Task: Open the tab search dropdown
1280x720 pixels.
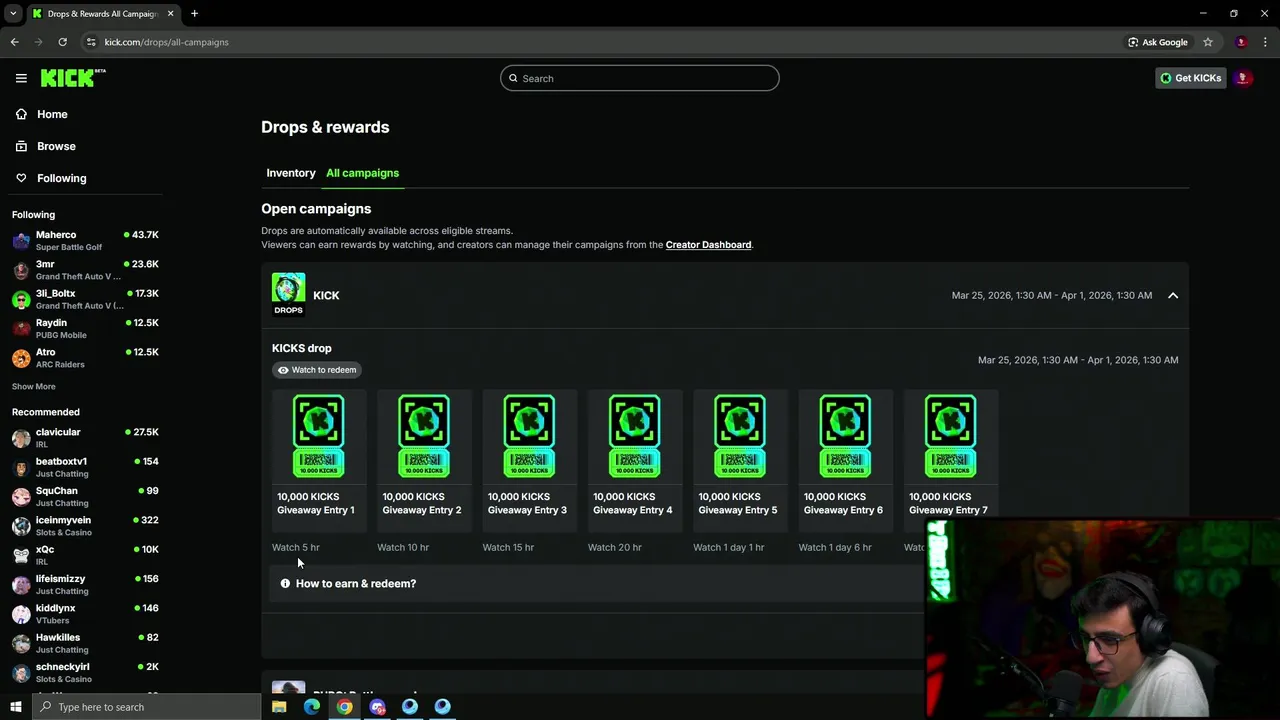Action: click(x=13, y=14)
